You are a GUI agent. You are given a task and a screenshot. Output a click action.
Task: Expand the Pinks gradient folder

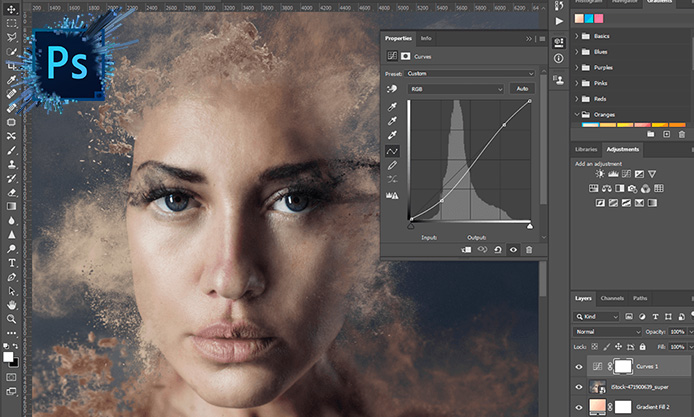[x=577, y=83]
